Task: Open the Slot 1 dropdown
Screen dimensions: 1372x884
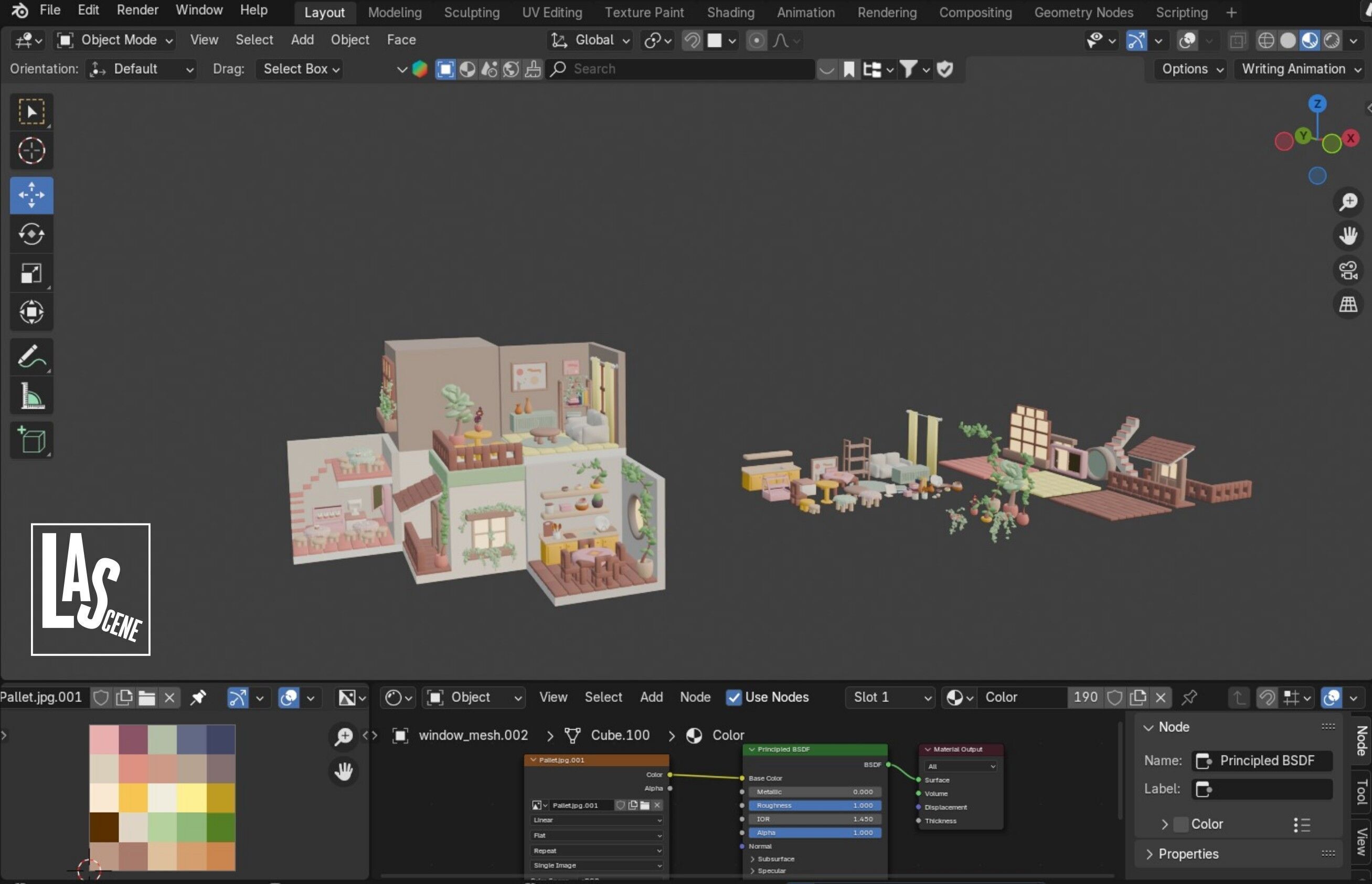Action: tap(889, 697)
